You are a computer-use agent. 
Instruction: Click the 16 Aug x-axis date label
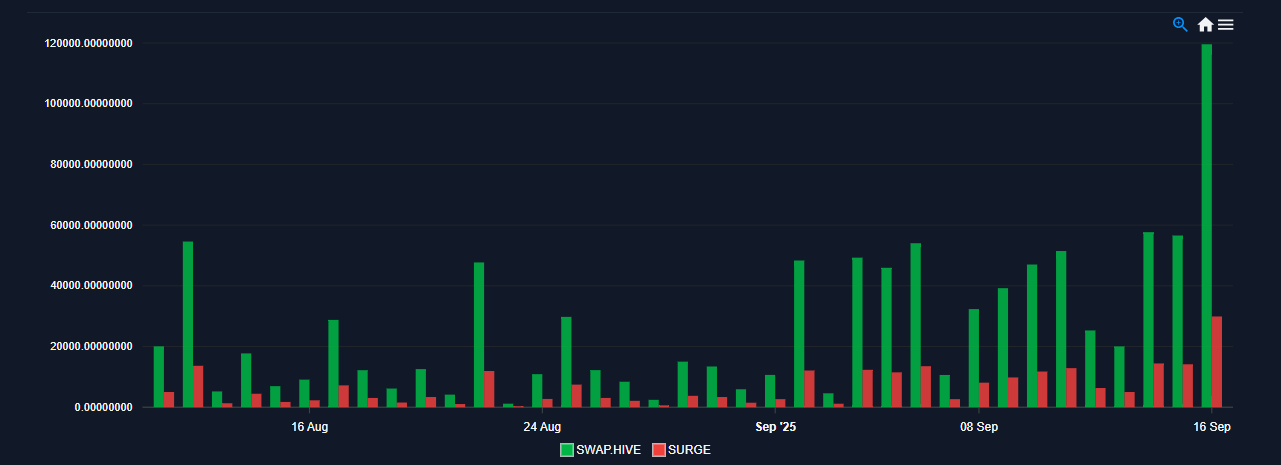pos(310,427)
